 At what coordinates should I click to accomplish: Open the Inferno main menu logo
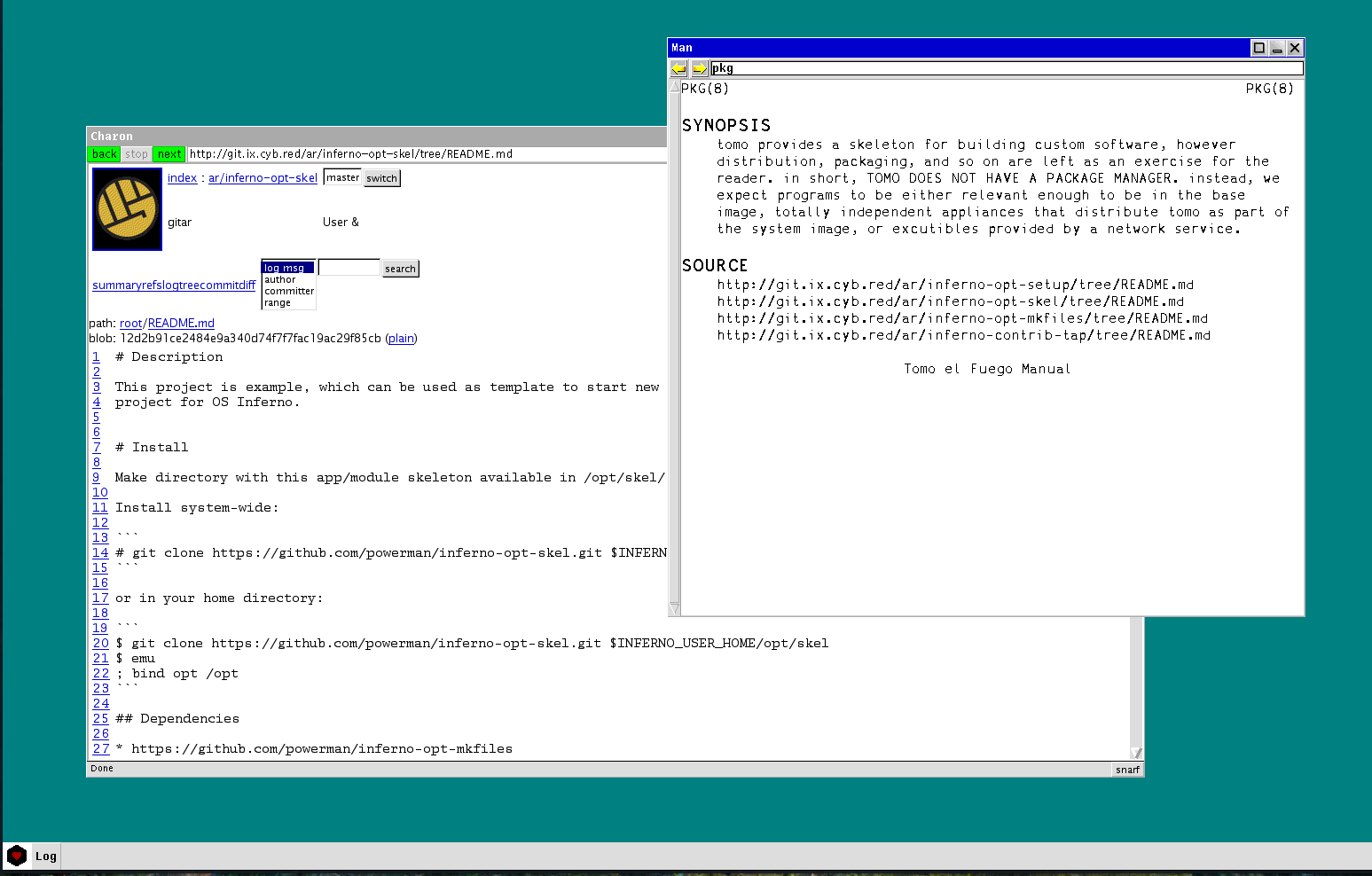coord(16,856)
